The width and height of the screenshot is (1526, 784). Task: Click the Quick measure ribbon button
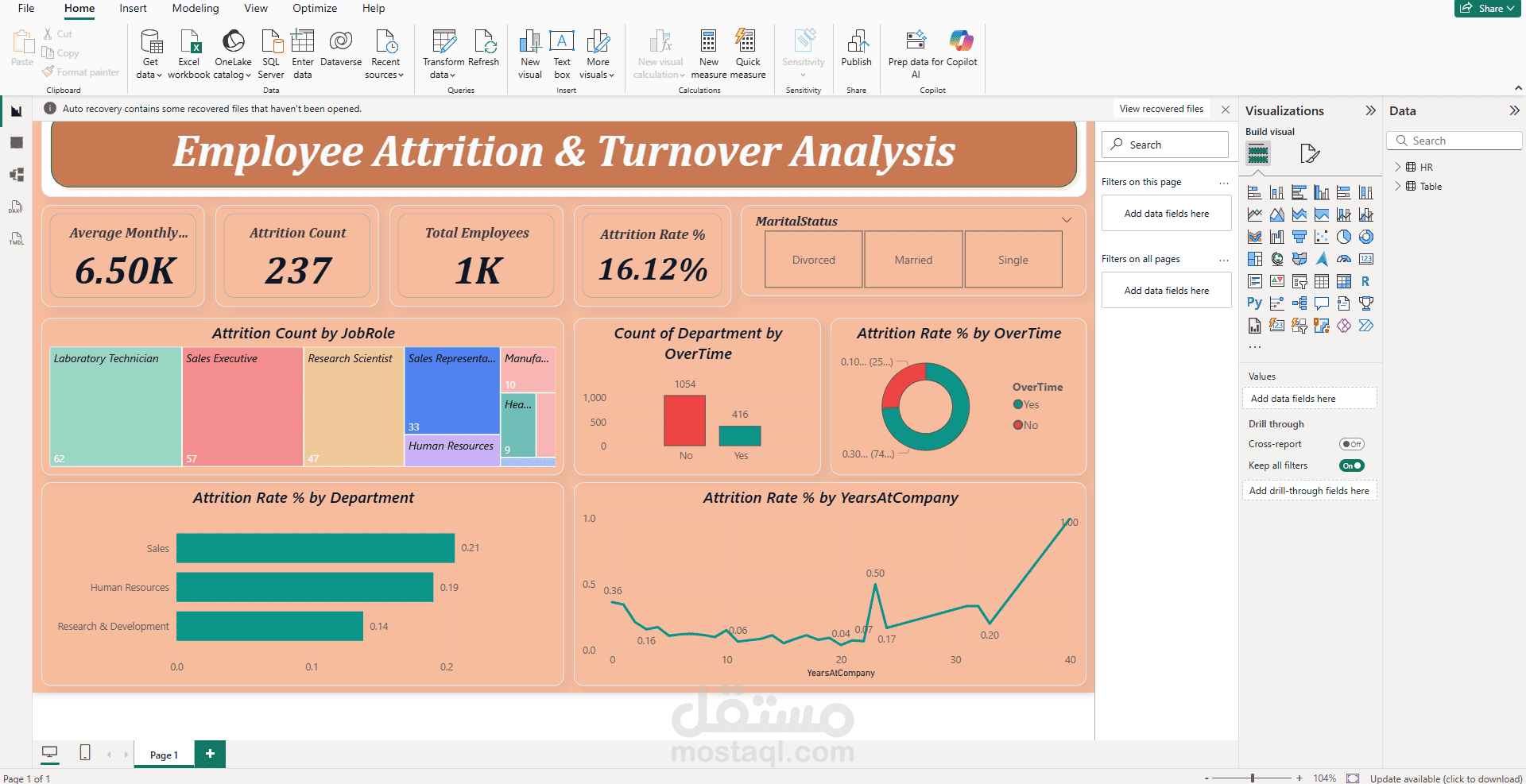[x=748, y=54]
